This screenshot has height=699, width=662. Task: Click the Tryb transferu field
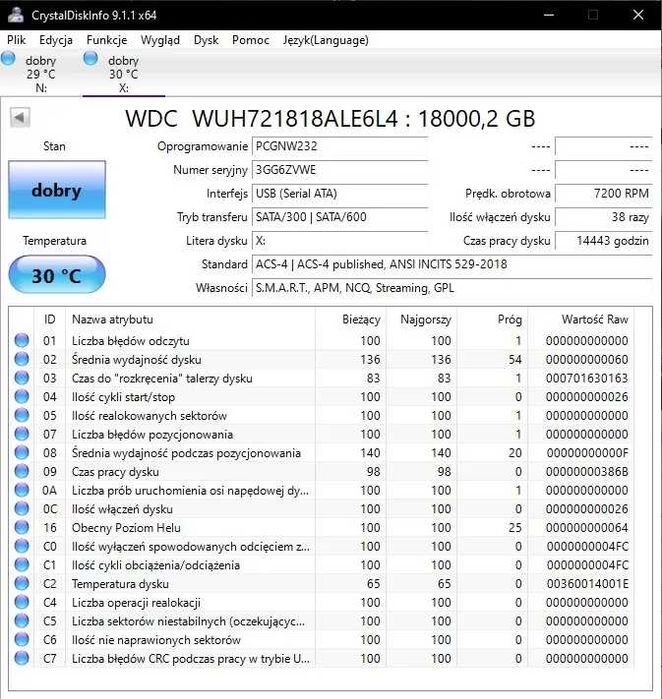pyautogui.click(x=340, y=217)
